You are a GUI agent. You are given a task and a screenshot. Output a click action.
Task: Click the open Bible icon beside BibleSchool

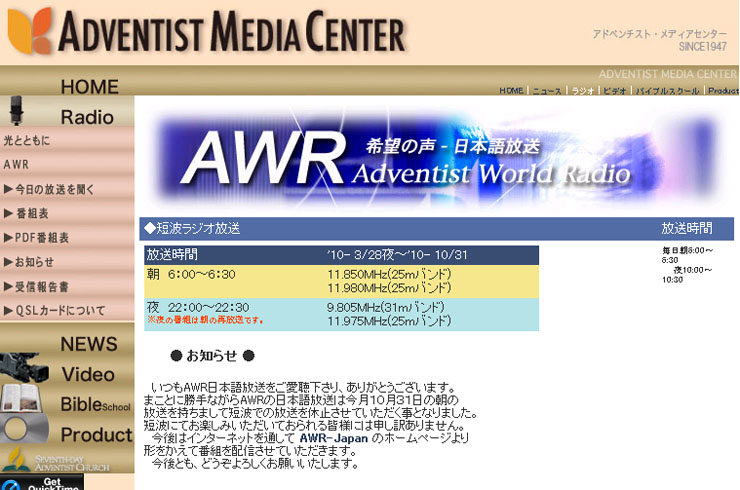[21, 398]
